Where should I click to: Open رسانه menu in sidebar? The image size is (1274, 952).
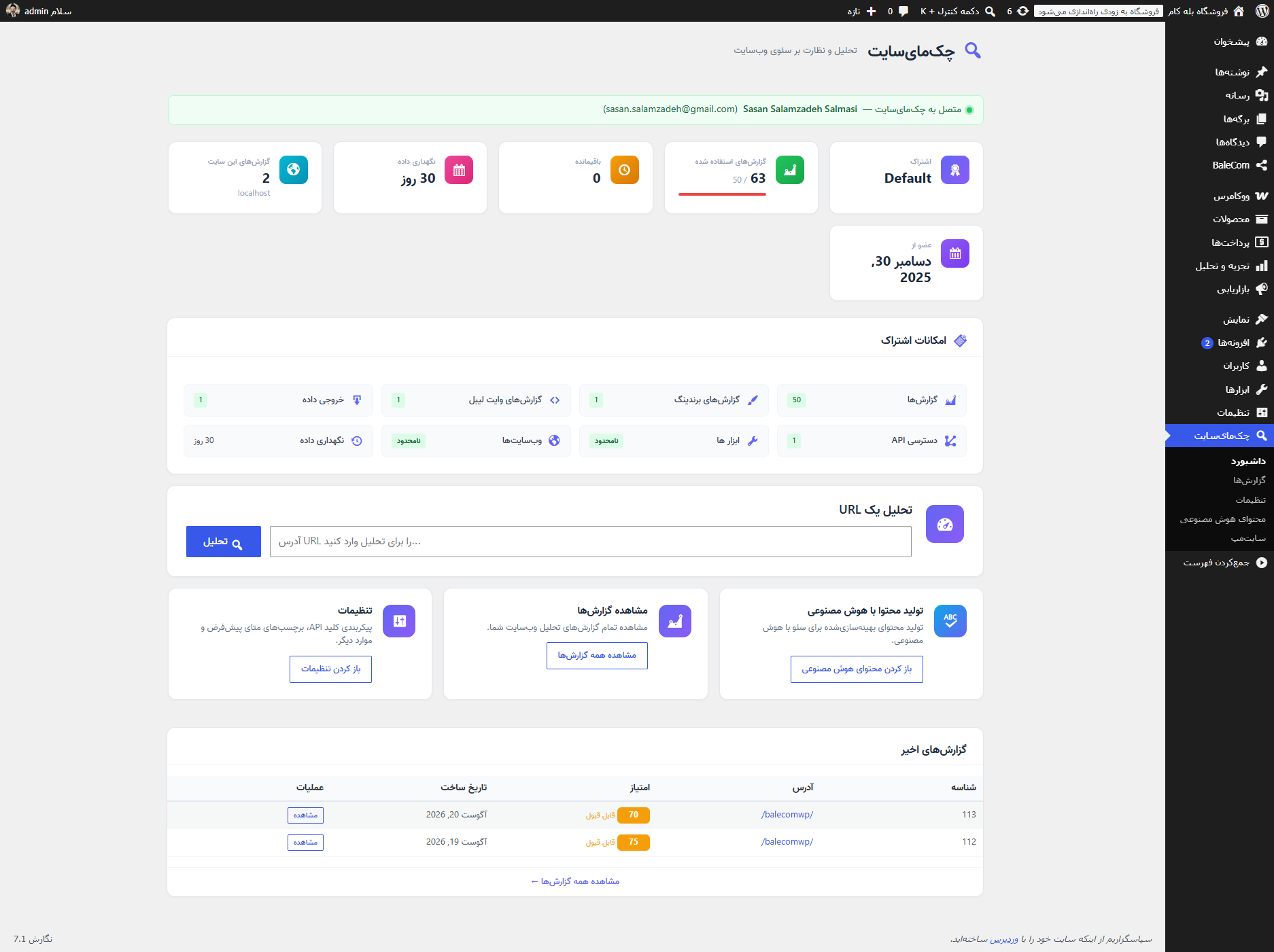click(1220, 95)
